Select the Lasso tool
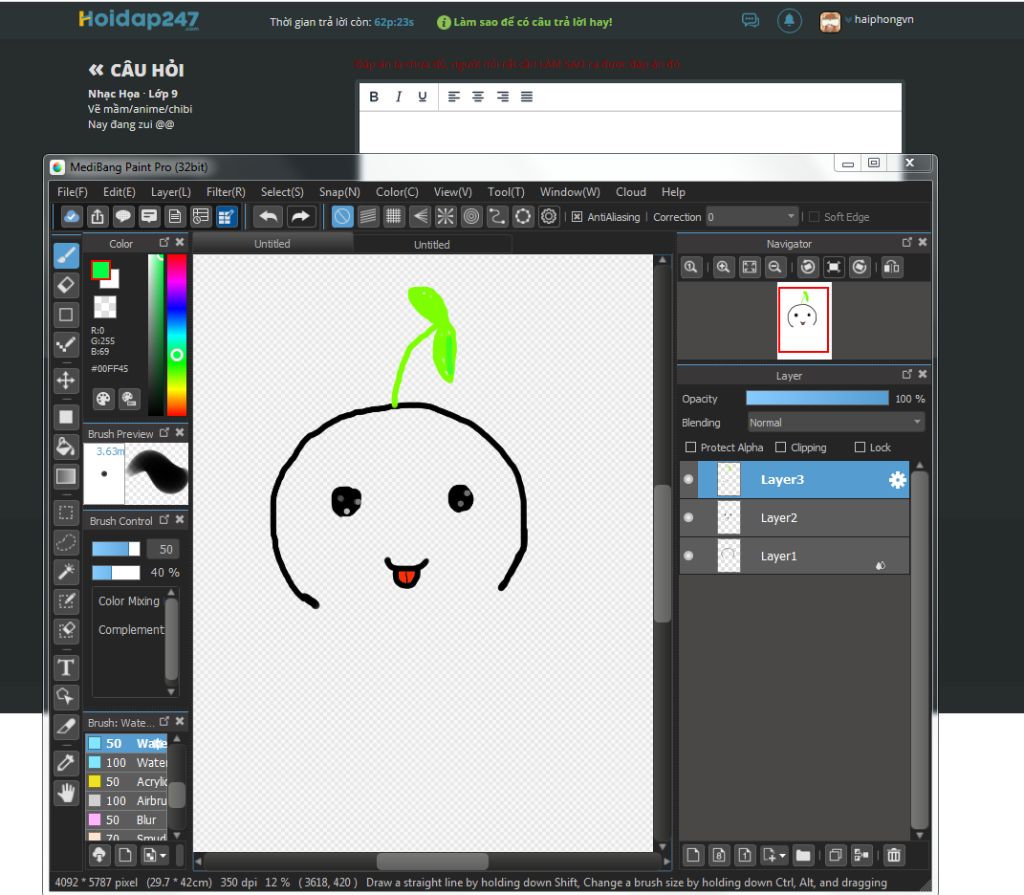 pos(66,542)
